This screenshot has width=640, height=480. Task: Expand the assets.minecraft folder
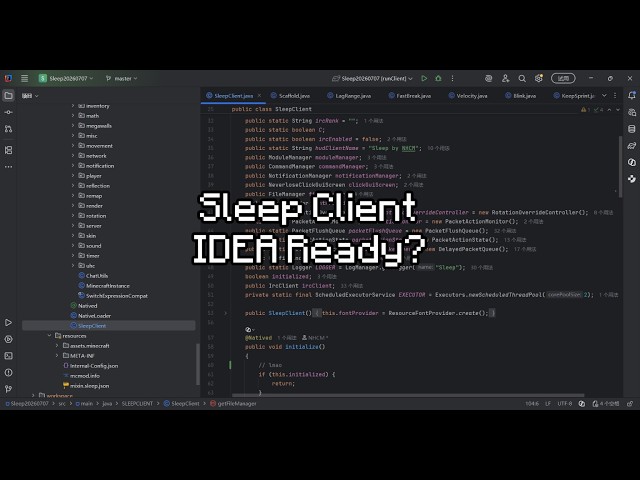(57, 346)
